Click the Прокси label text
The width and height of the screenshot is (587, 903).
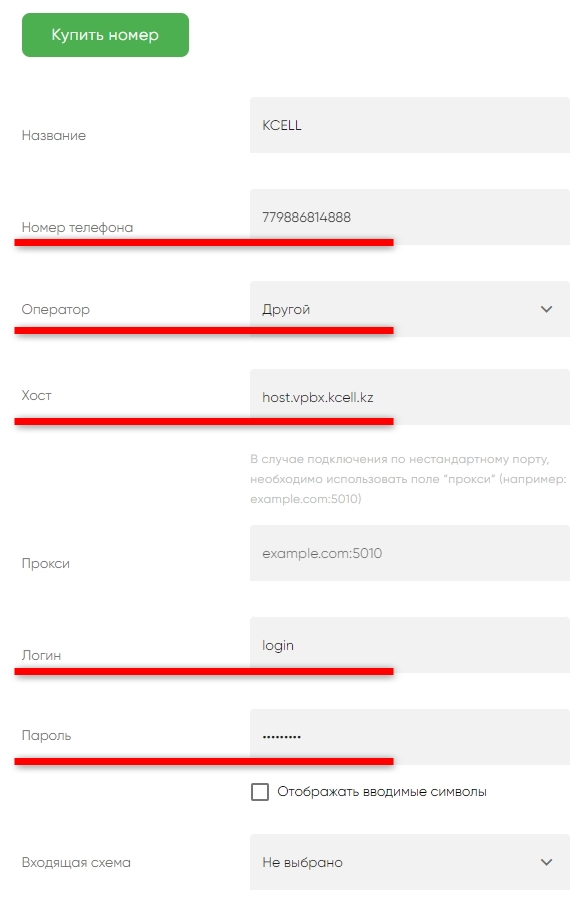point(46,563)
